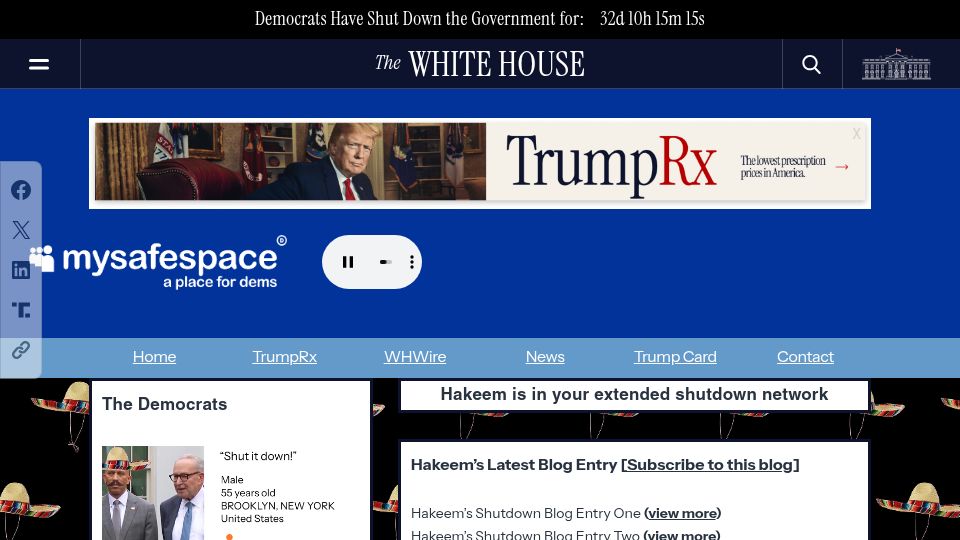This screenshot has width=960, height=540.
Task: Share page on Truth Social
Action: [x=21, y=310]
